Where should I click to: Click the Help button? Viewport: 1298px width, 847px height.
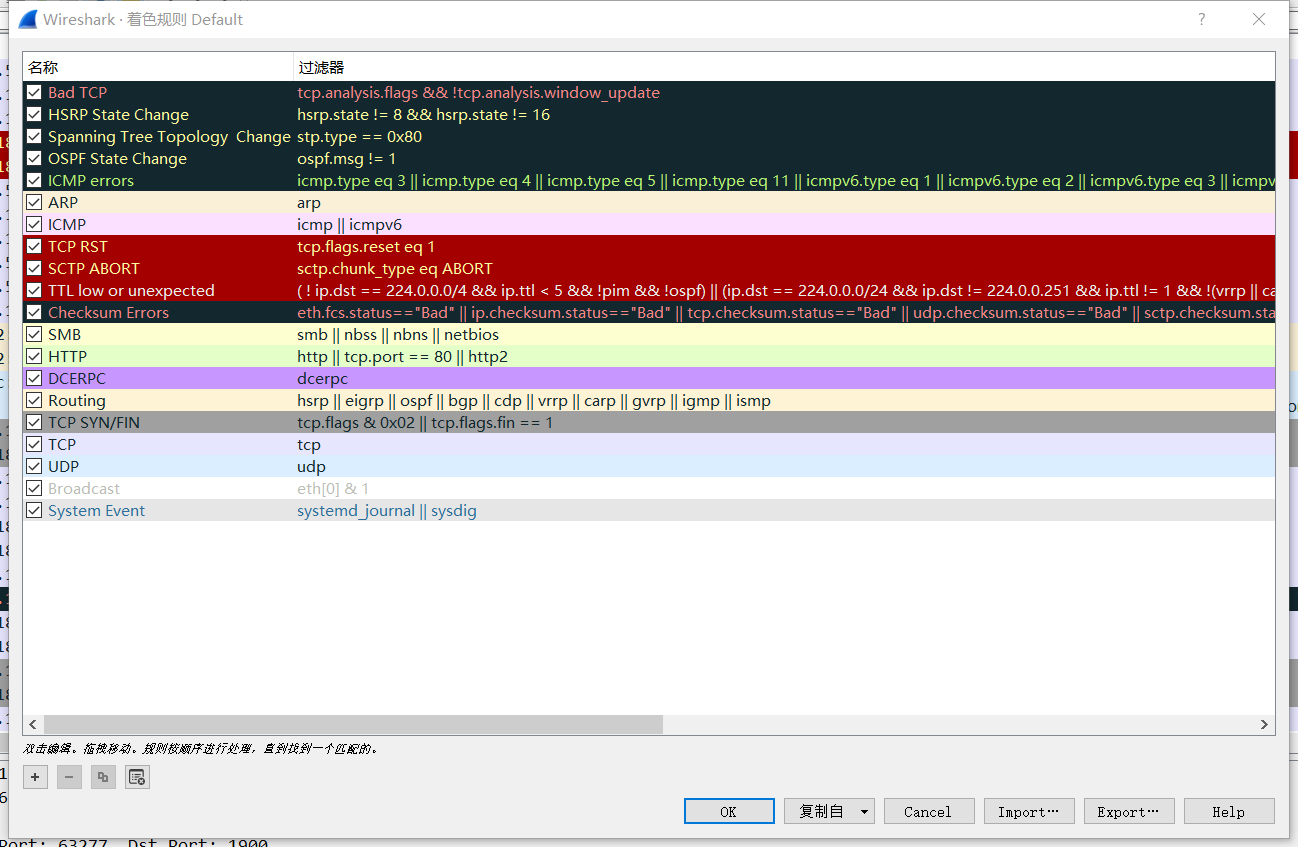1229,811
